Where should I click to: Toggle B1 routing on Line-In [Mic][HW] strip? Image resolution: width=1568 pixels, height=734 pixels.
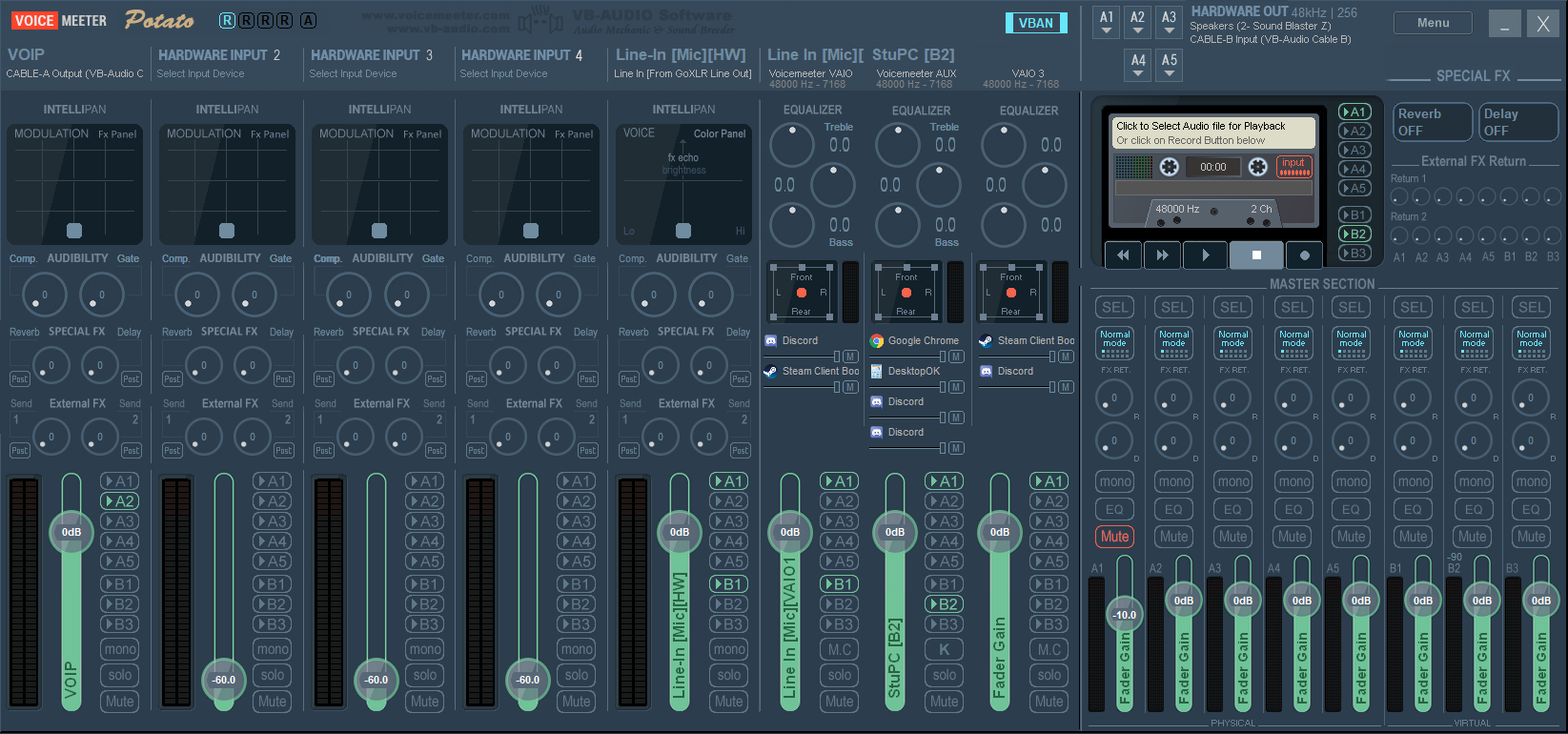(729, 583)
